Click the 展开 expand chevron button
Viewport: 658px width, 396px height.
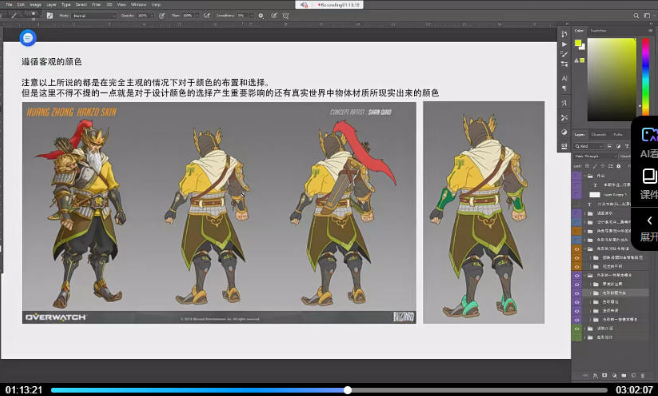pos(649,228)
